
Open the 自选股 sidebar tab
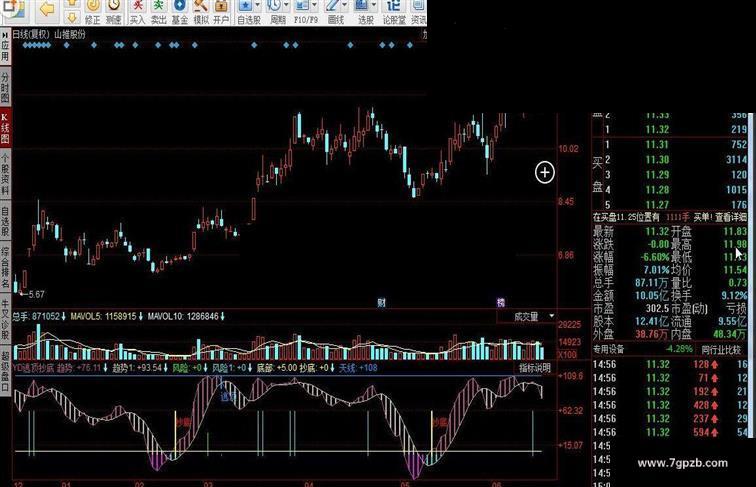pos(5,221)
